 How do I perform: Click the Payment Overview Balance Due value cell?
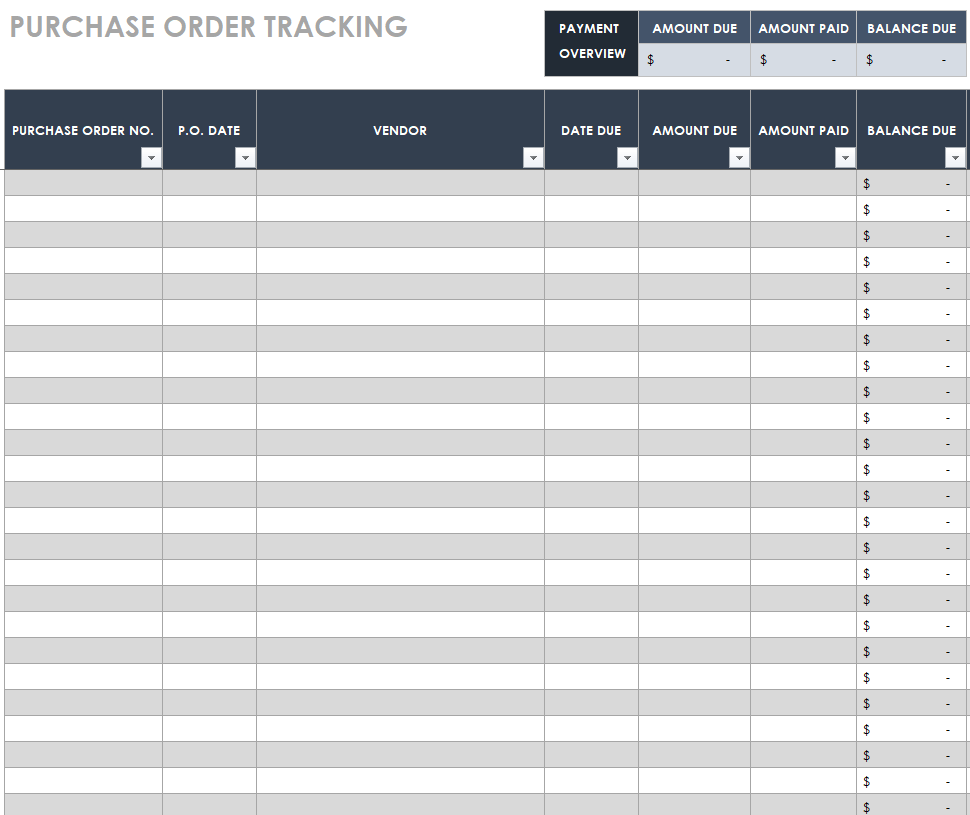[x=911, y=60]
